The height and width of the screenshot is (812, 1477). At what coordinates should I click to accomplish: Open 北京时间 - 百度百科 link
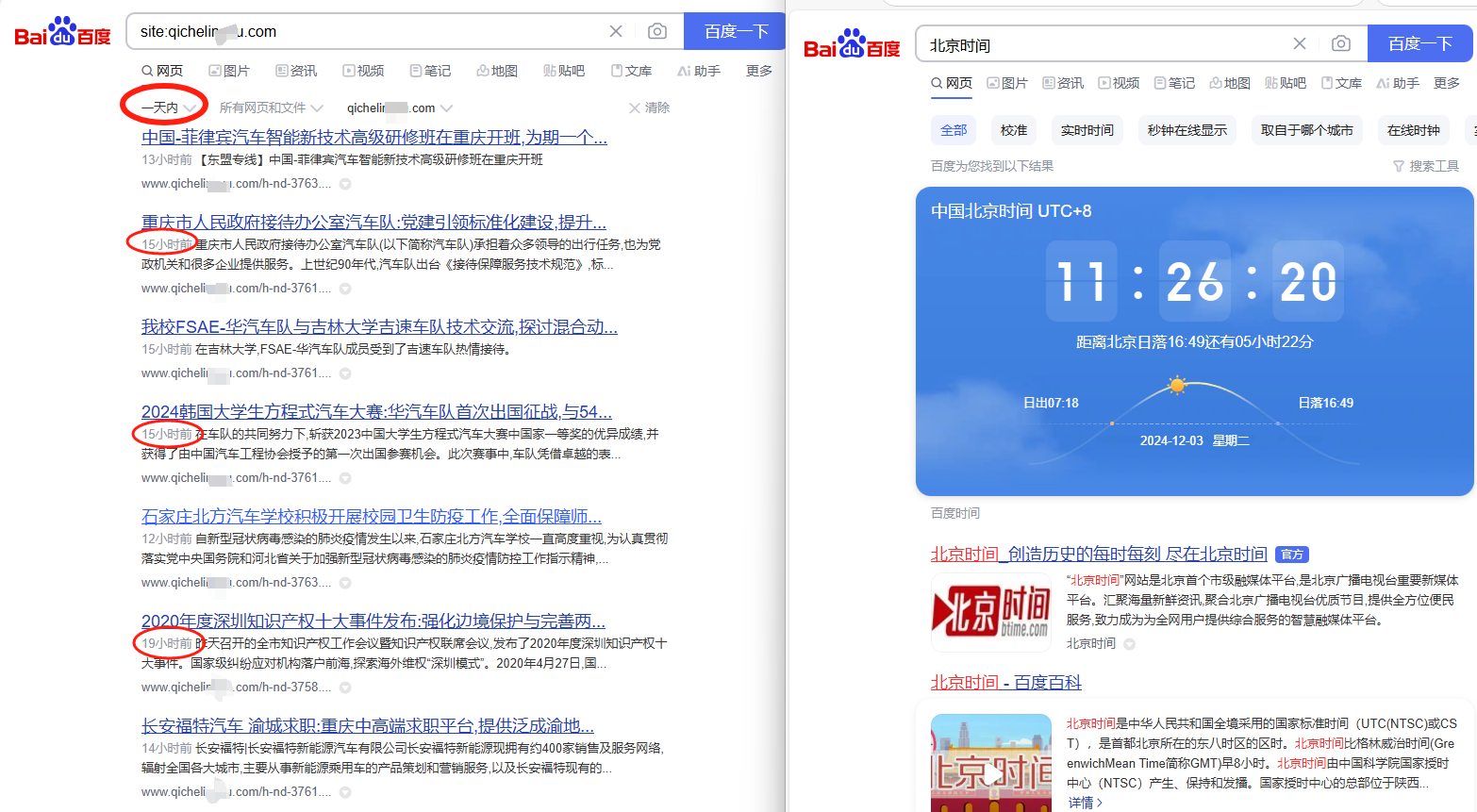[x=1006, y=683]
